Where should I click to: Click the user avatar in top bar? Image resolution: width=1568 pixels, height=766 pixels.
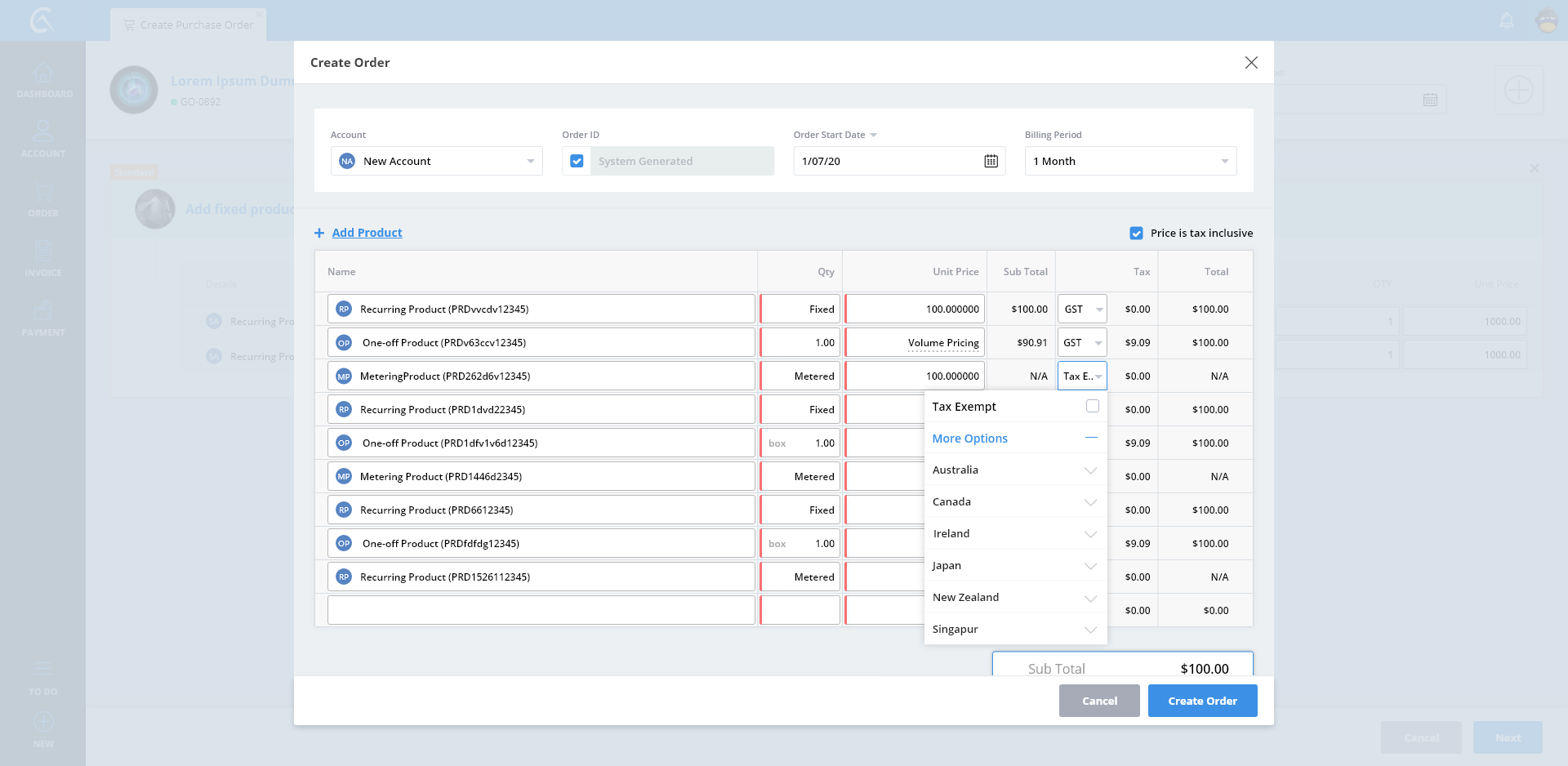(x=1547, y=21)
